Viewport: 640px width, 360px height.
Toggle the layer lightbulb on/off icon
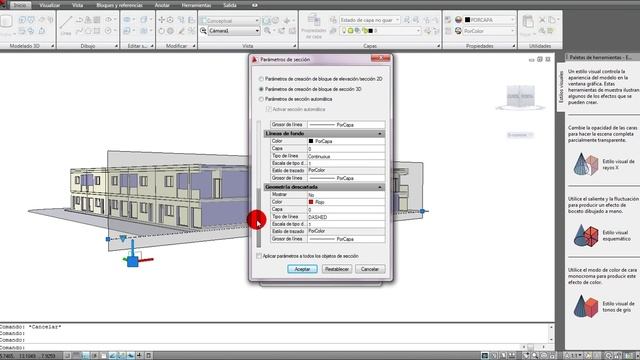(344, 31)
